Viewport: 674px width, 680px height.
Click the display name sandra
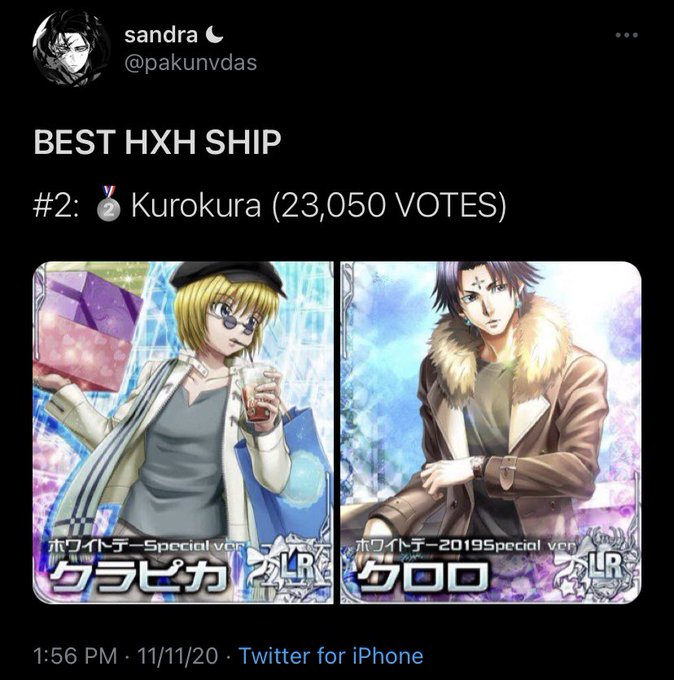point(161,35)
